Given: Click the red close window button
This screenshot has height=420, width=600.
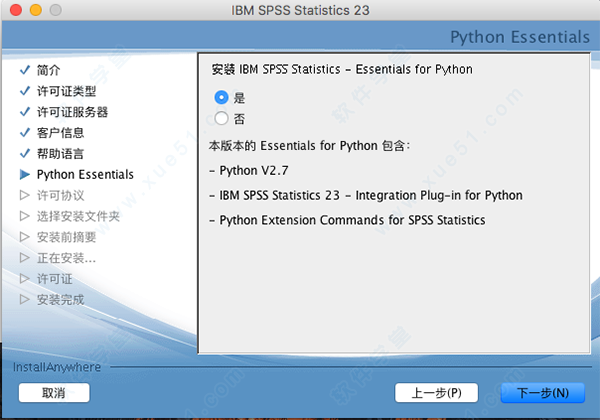Looking at the screenshot, I should point(16,10).
